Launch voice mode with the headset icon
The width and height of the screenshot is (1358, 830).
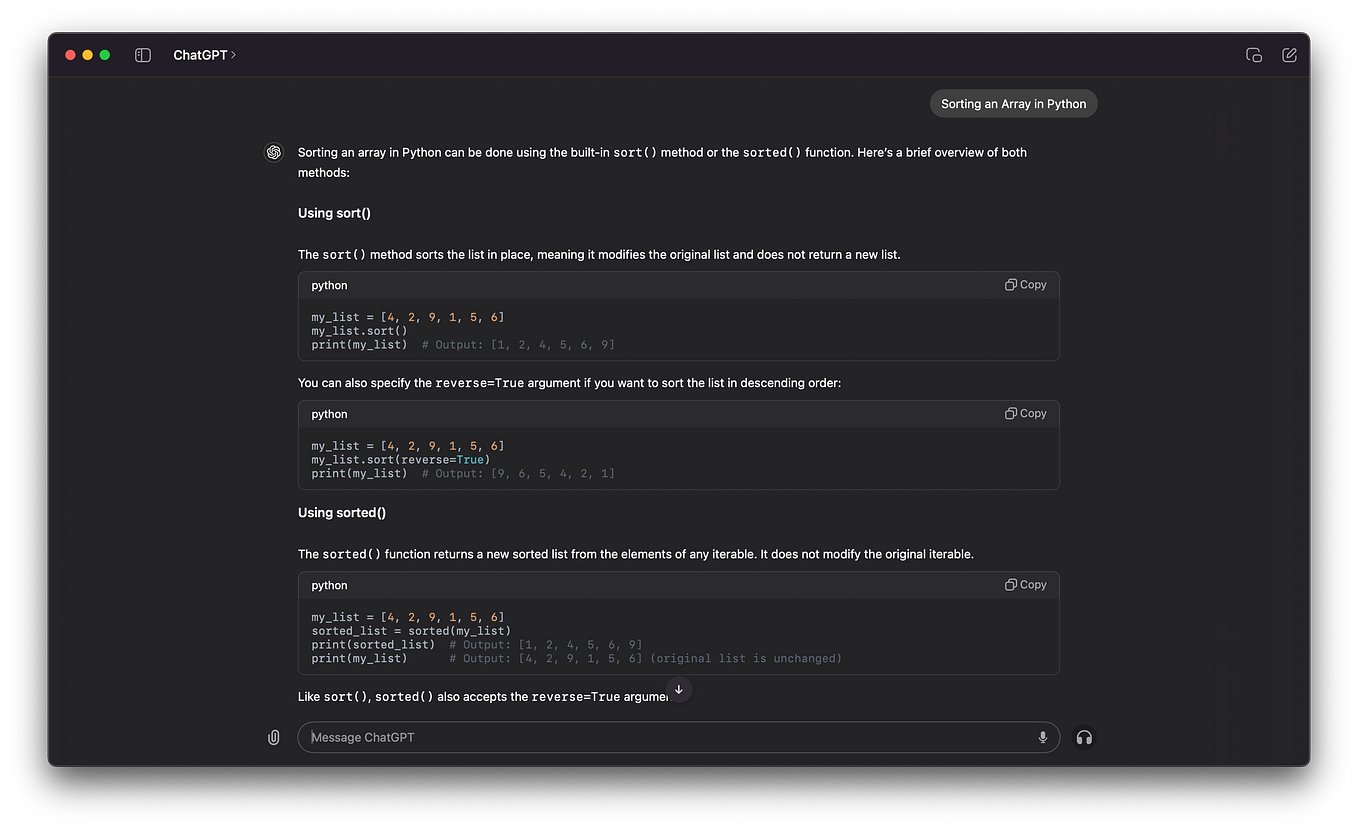(x=1084, y=737)
